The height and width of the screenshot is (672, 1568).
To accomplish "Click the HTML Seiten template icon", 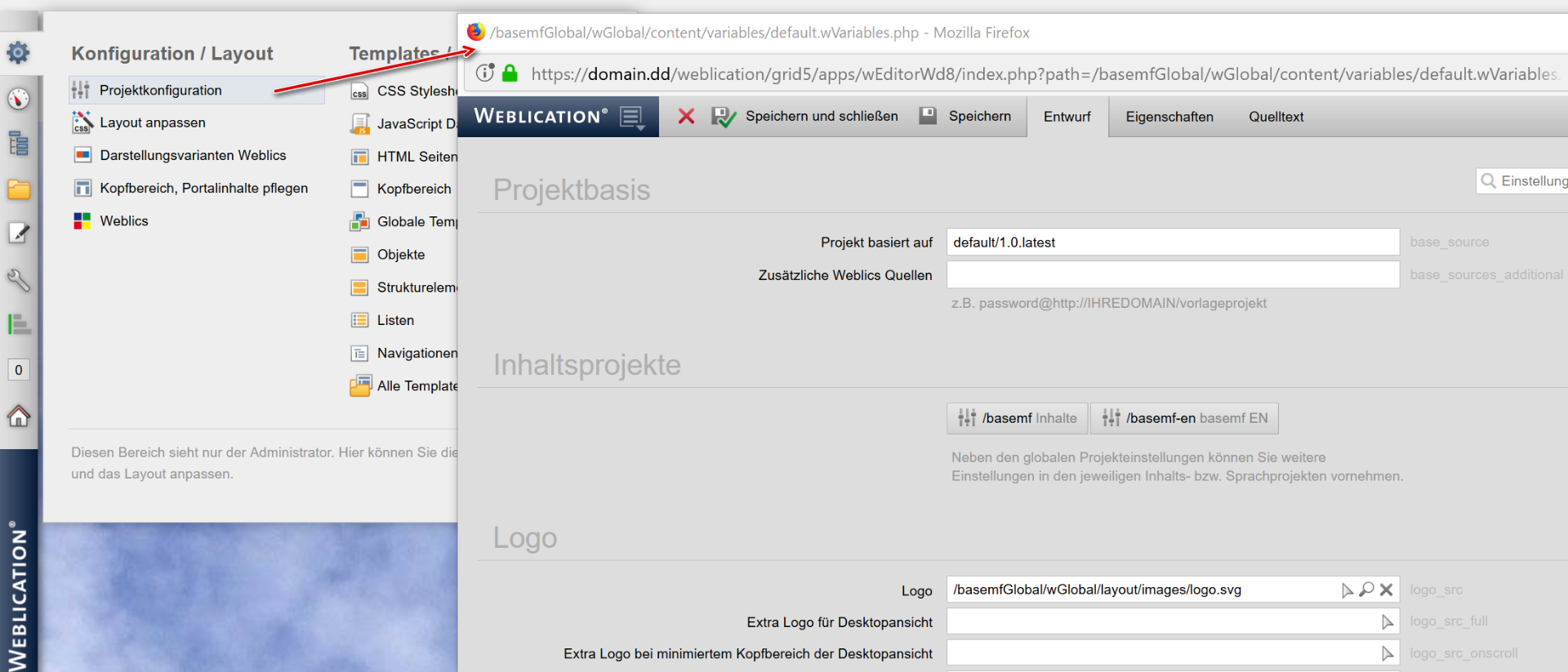I will (359, 157).
